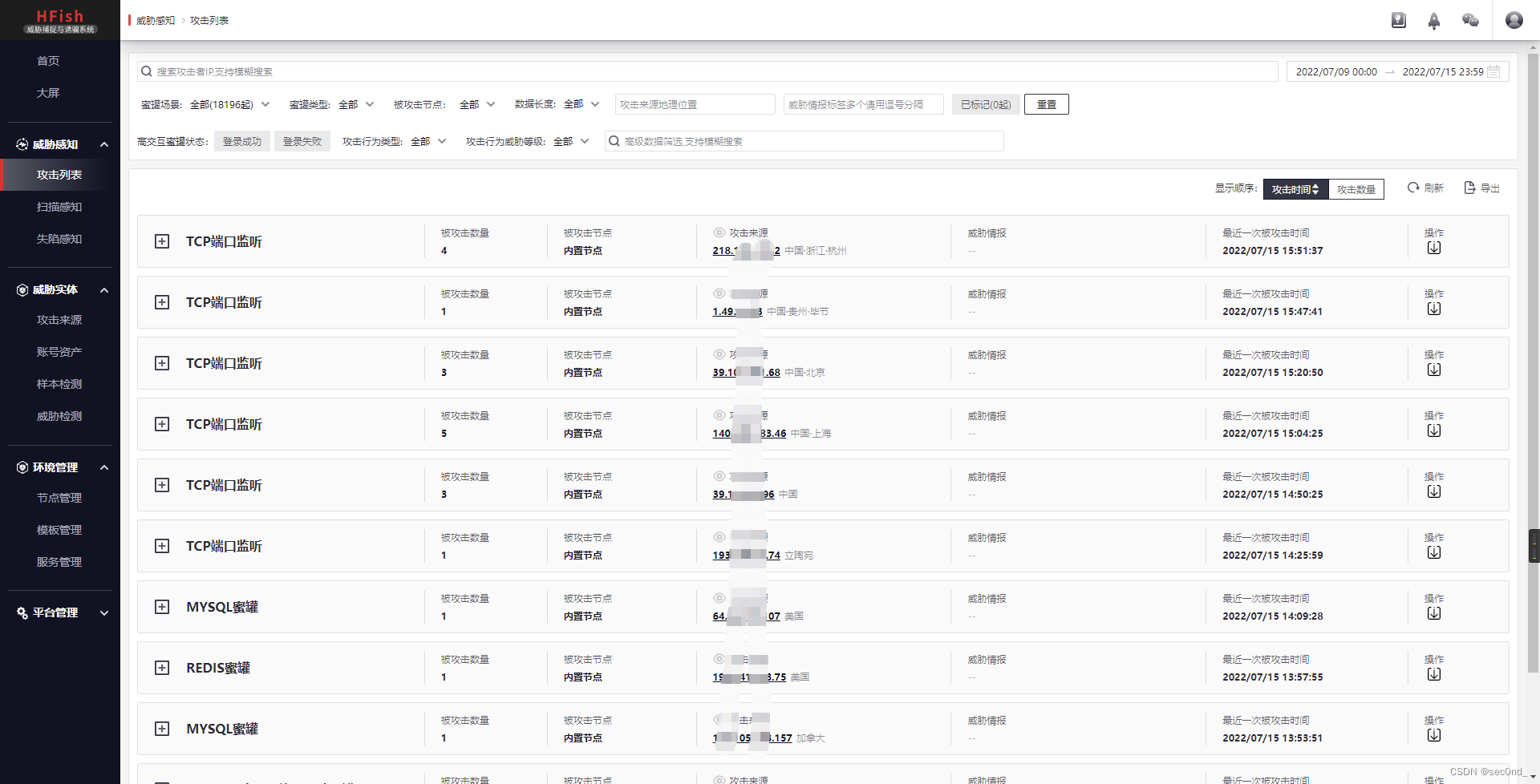Toggle eye icon for the 贵州 毕节 attack source
1540x784 pixels.
719,293
